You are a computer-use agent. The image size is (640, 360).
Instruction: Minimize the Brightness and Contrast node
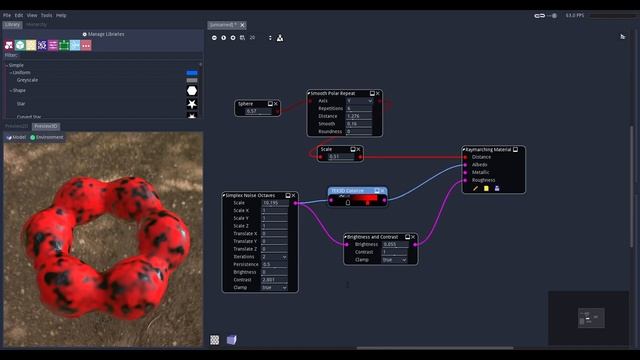pos(407,237)
